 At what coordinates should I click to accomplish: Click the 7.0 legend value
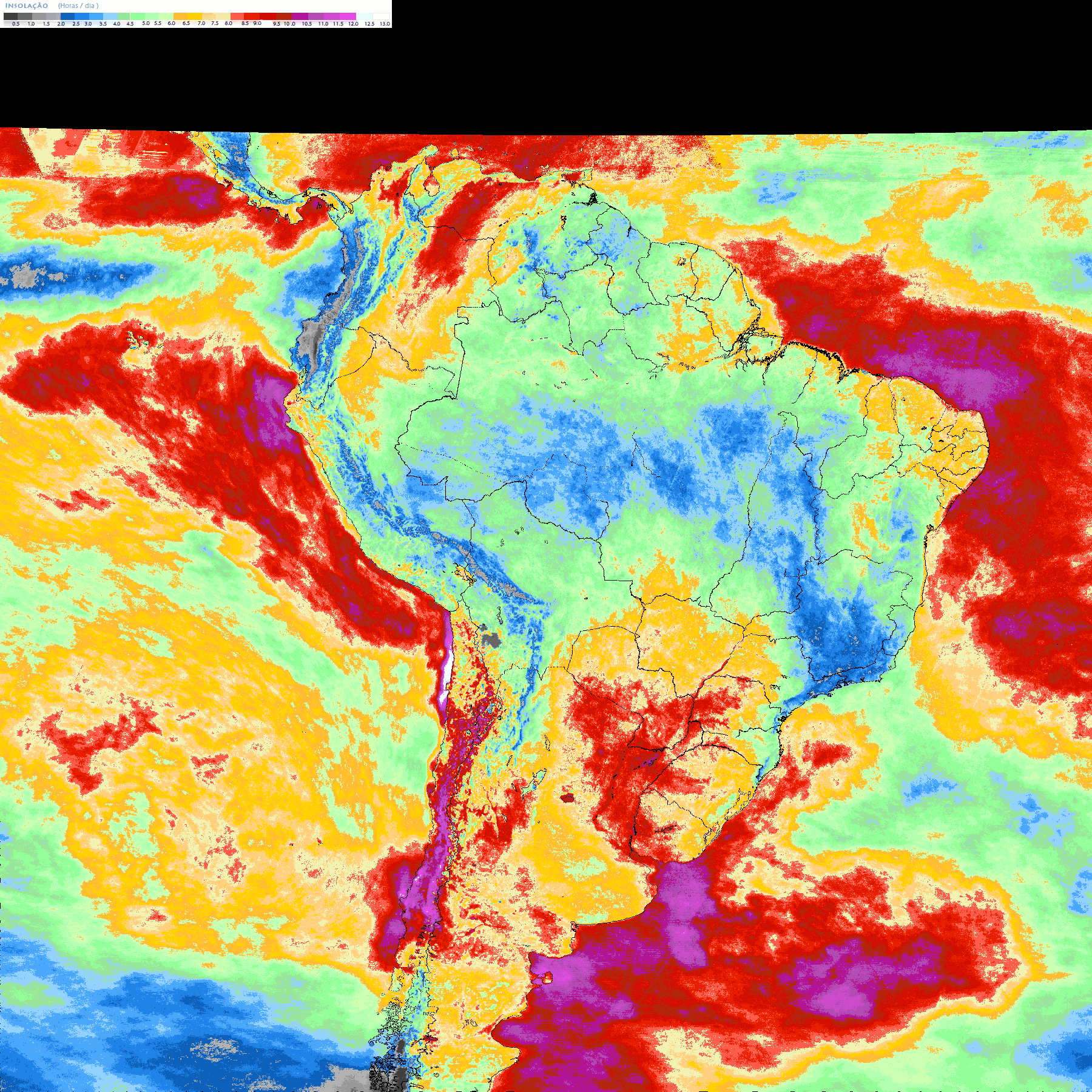click(201, 23)
